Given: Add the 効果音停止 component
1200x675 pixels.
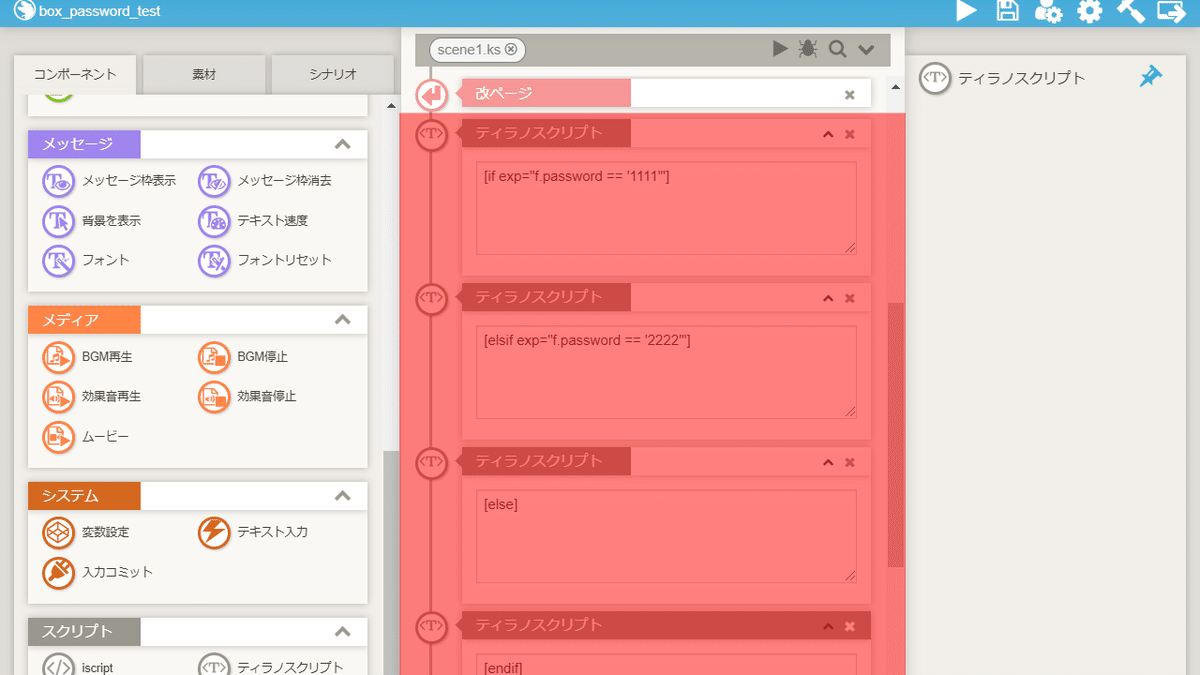Looking at the screenshot, I should pyautogui.click(x=247, y=396).
